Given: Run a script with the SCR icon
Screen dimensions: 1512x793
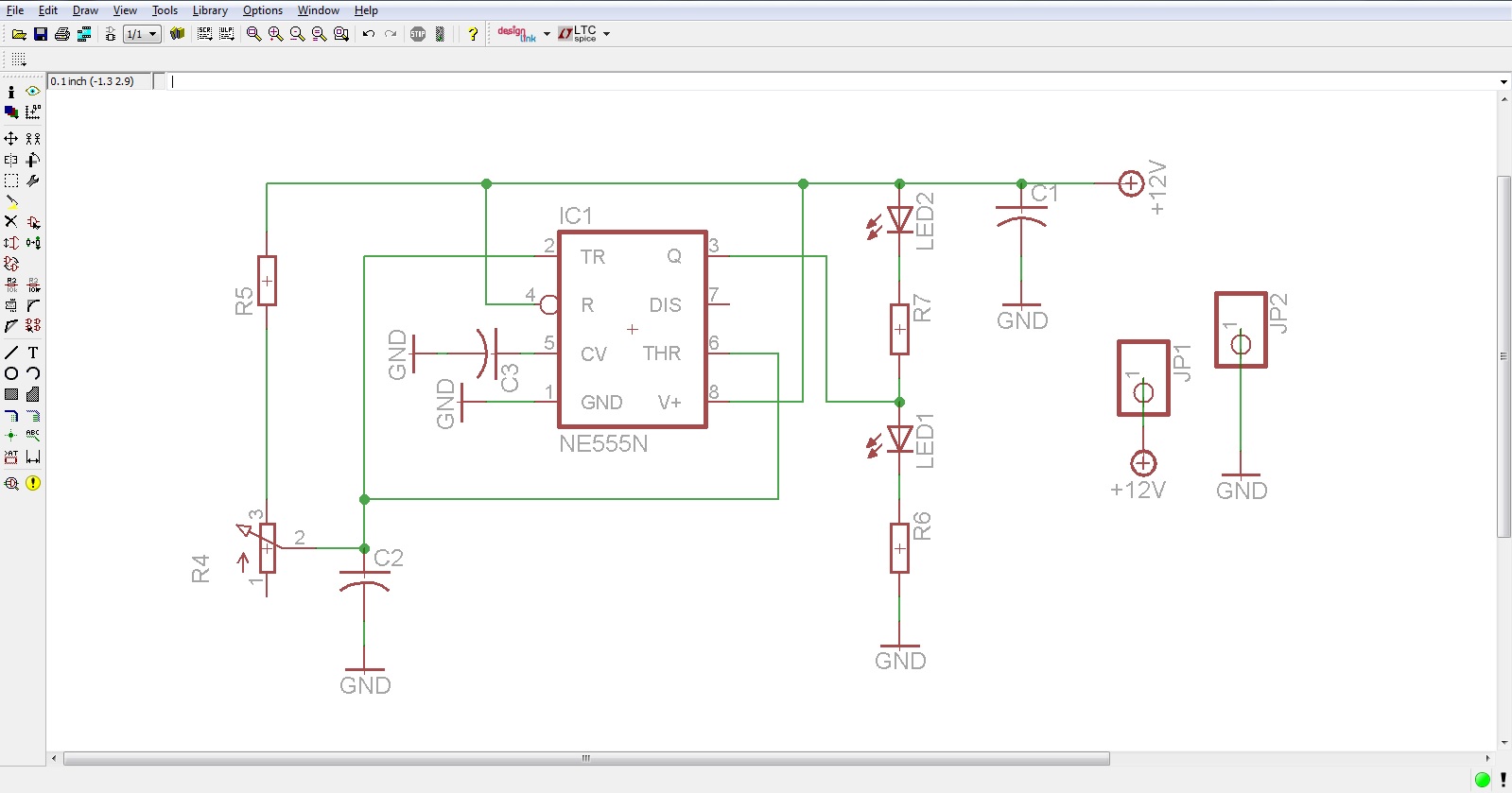Looking at the screenshot, I should point(204,34).
